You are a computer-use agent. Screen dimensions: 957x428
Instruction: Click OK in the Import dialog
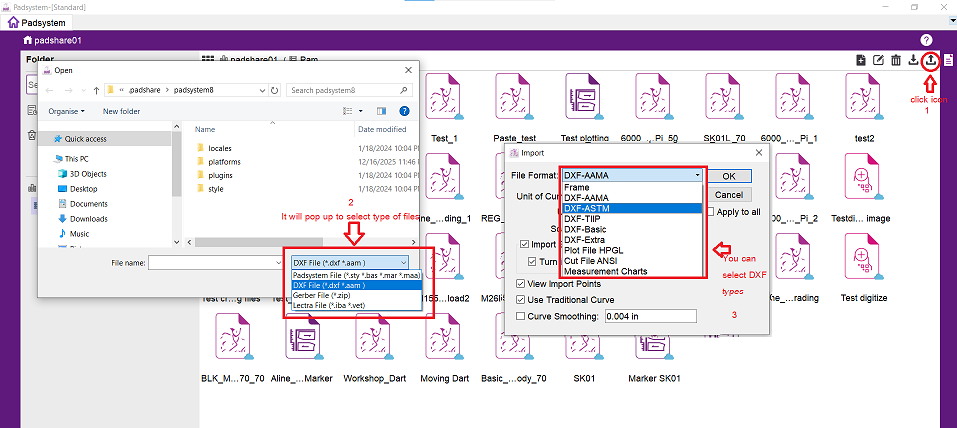(x=729, y=176)
